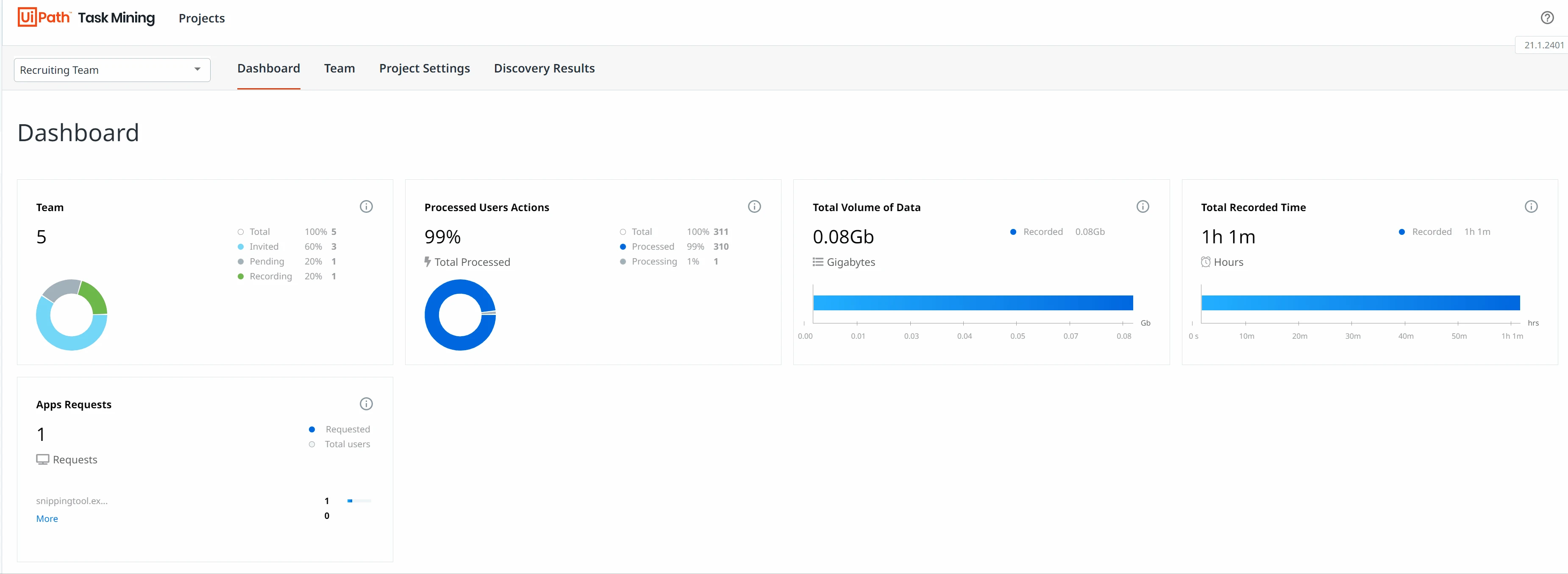Switch to the Team tab
Viewport: 1568px width, 574px height.
click(x=339, y=68)
